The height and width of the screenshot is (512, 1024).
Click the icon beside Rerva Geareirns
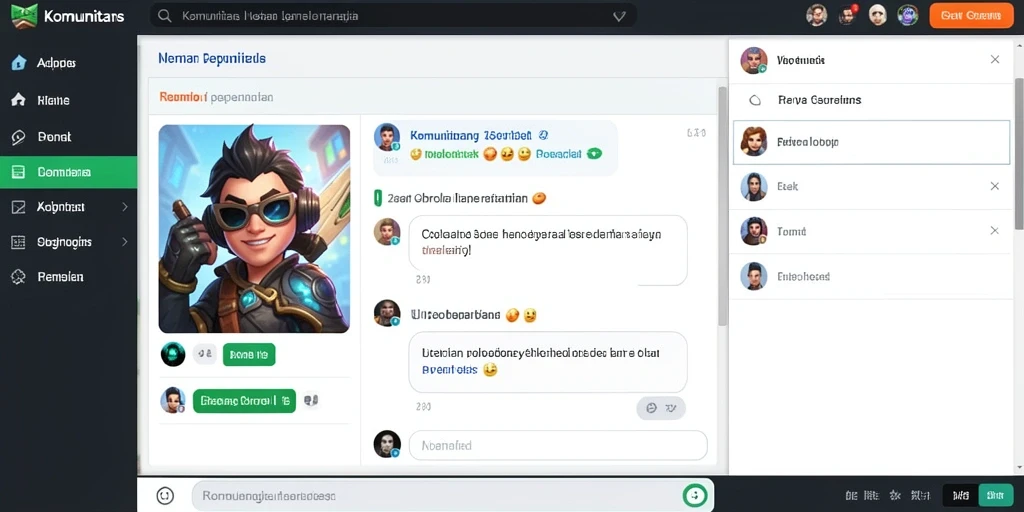coord(755,100)
